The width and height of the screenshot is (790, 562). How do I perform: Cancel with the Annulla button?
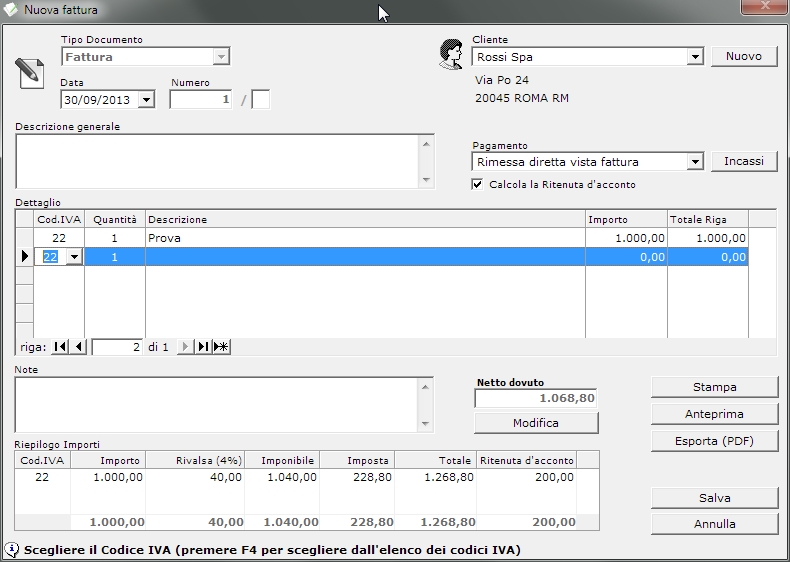click(714, 524)
